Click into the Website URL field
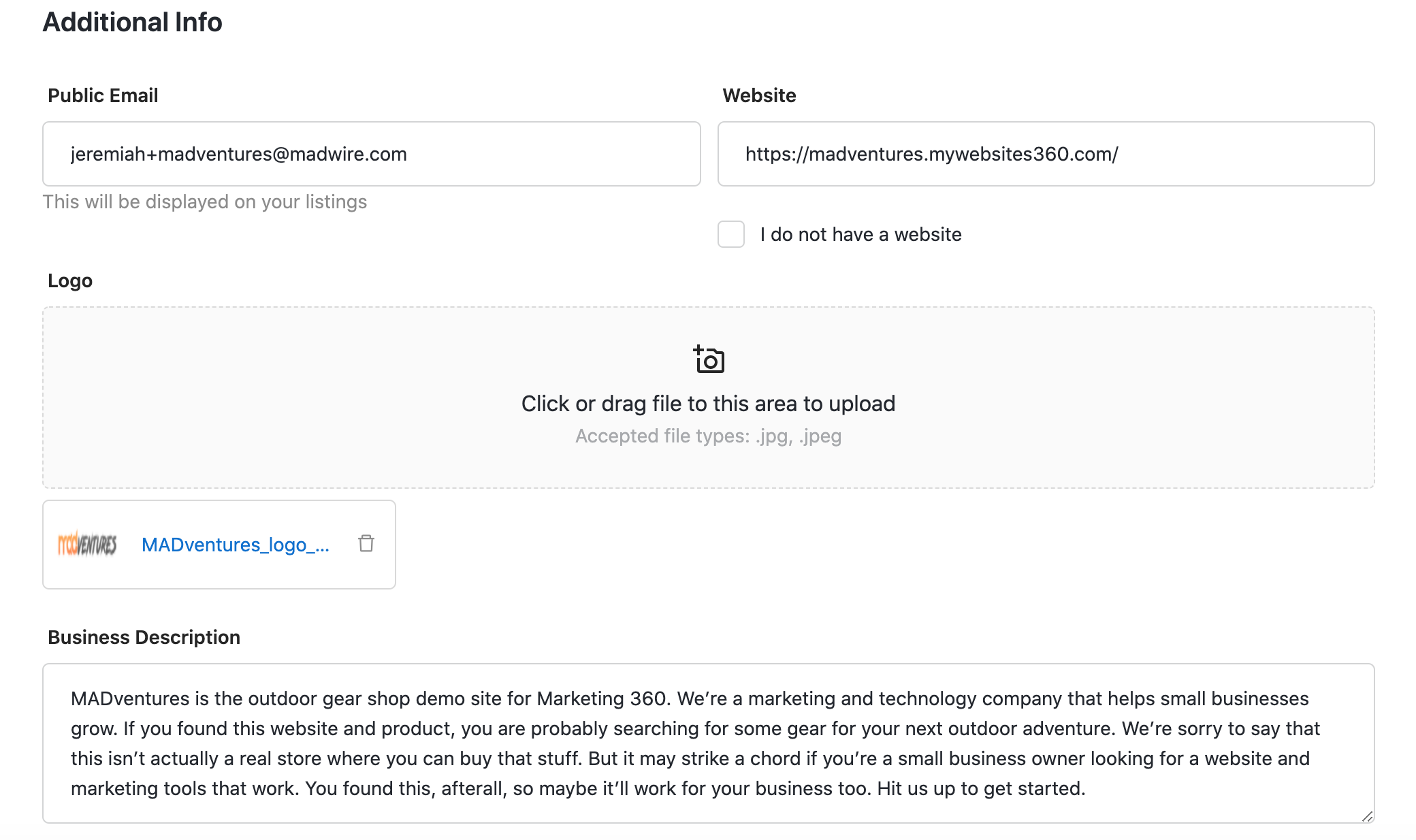The width and height of the screenshot is (1416, 840). (x=1046, y=154)
